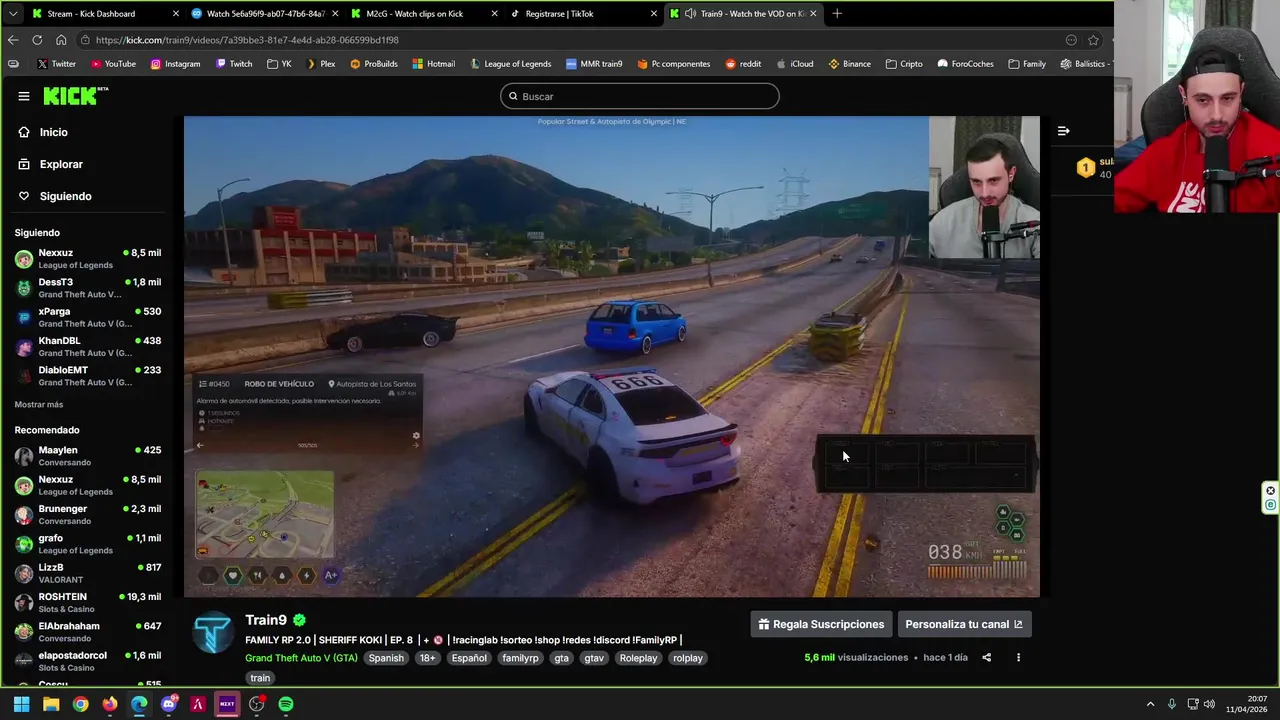Screen dimensions: 1280x720
Task: Open the Family bookmarks folder
Action: coord(1027,64)
